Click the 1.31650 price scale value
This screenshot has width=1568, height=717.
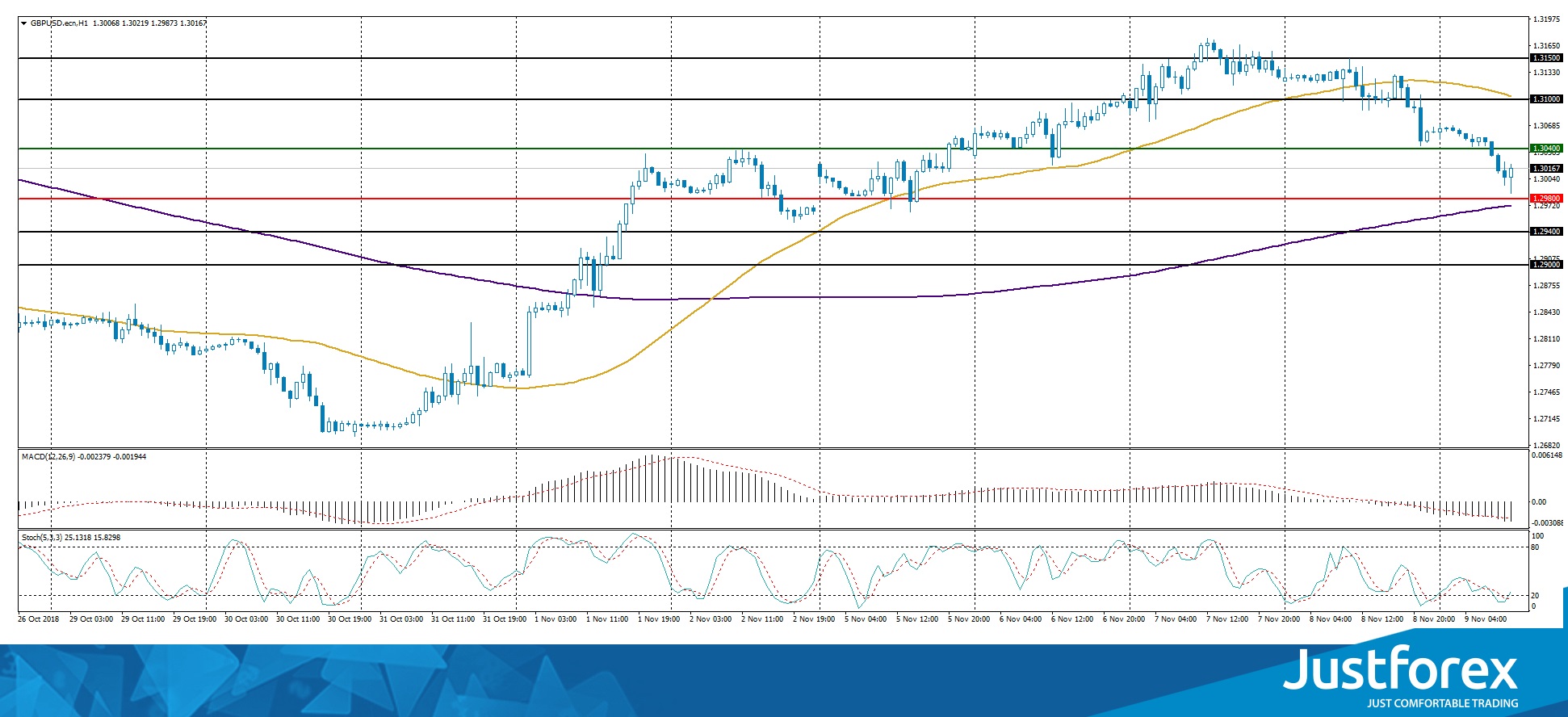coord(1546,46)
